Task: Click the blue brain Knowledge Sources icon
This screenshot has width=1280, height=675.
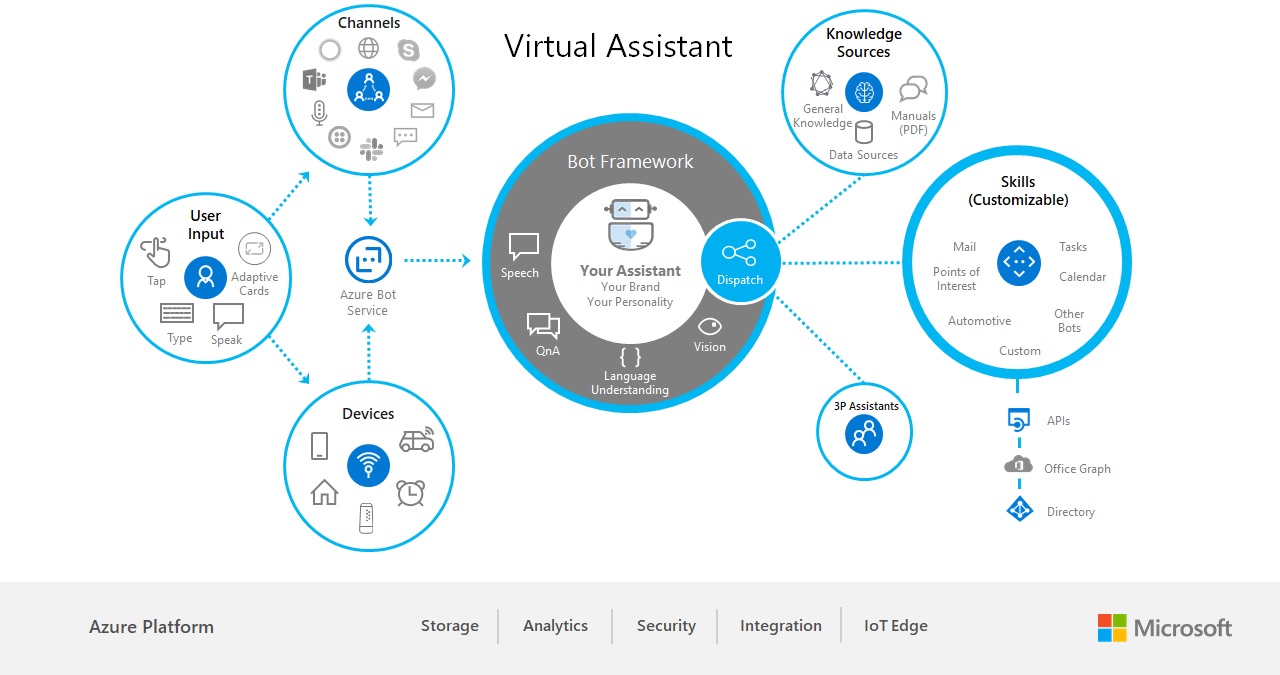Action: click(864, 92)
